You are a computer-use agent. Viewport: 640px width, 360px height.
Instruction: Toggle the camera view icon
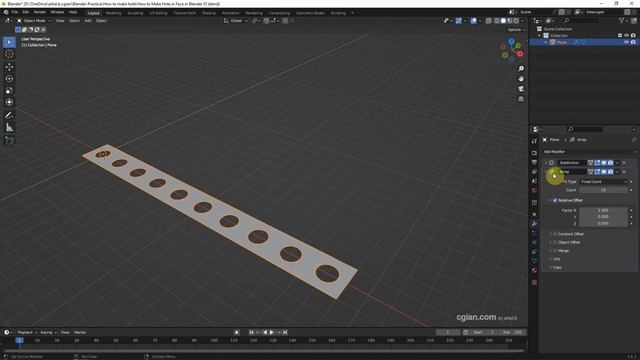[x=521, y=89]
